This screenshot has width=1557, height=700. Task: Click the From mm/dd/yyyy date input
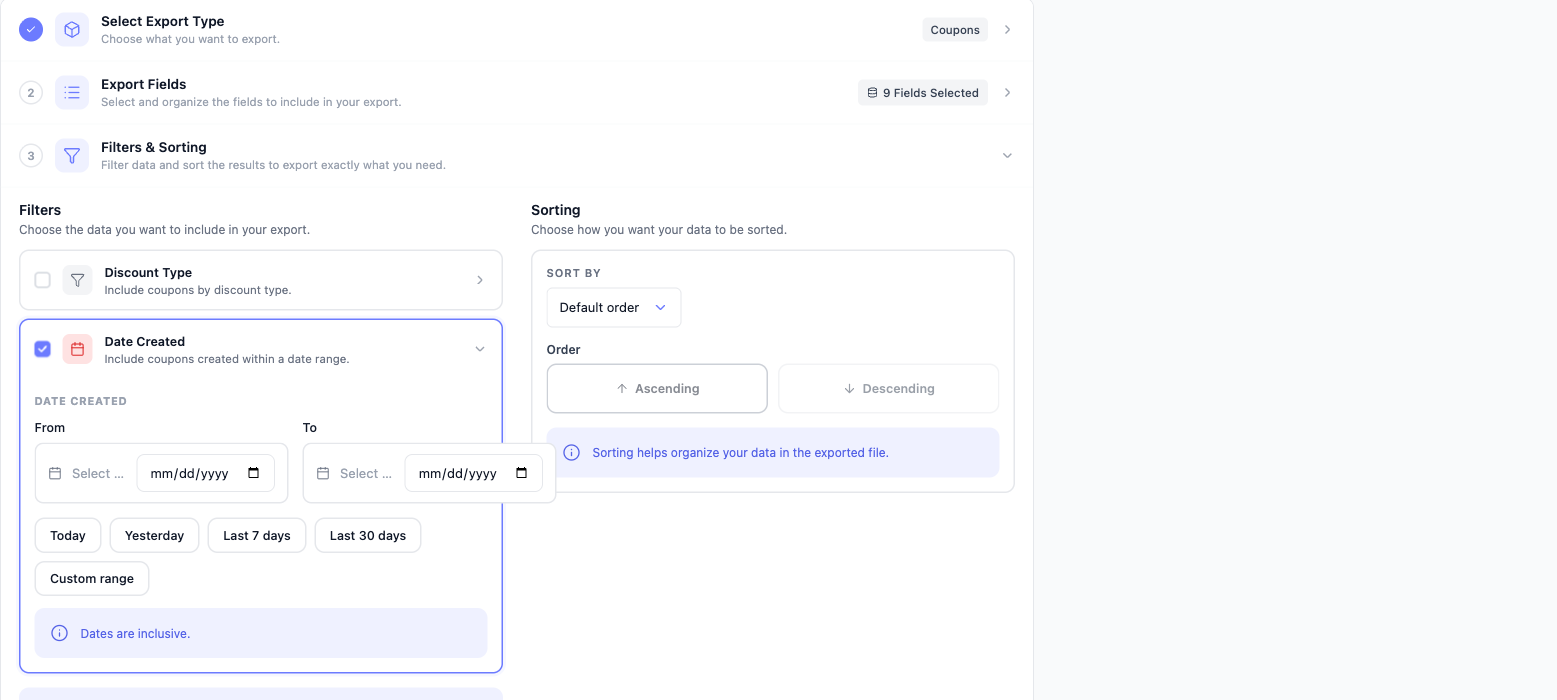(205, 473)
